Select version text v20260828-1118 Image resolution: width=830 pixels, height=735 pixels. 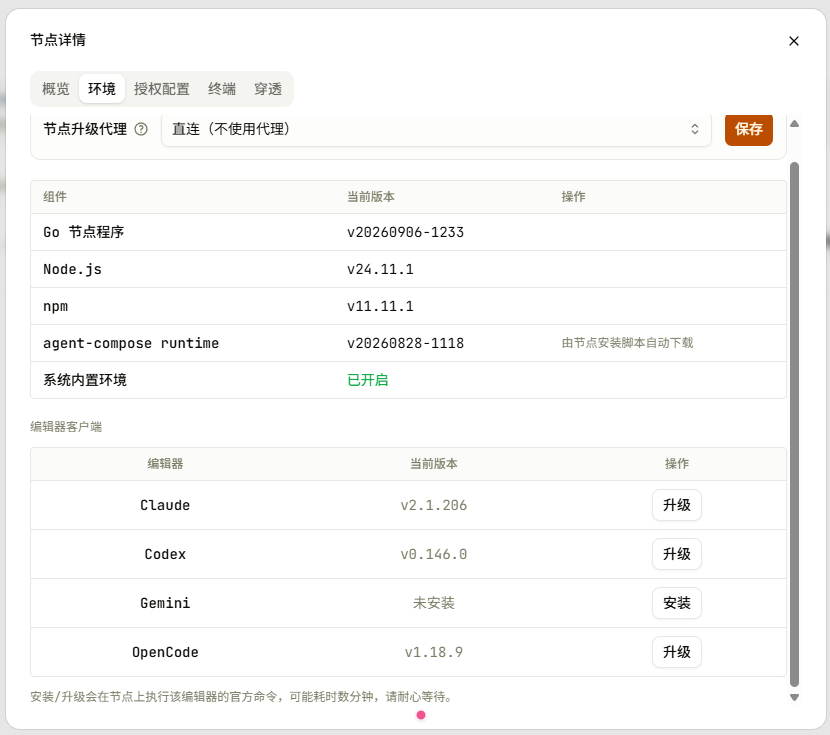coord(405,343)
